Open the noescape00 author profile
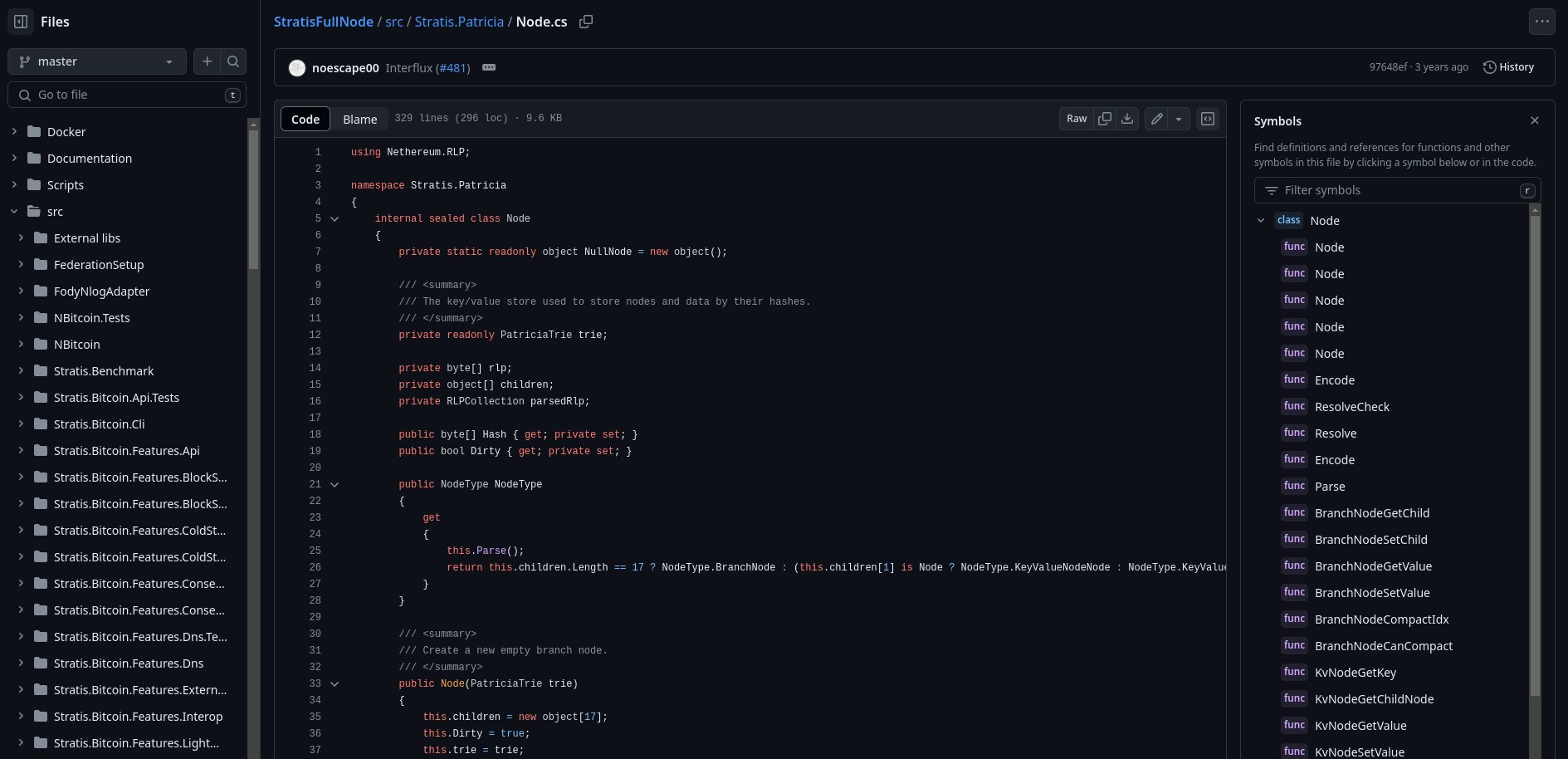Image resolution: width=1568 pixels, height=759 pixels. point(345,68)
